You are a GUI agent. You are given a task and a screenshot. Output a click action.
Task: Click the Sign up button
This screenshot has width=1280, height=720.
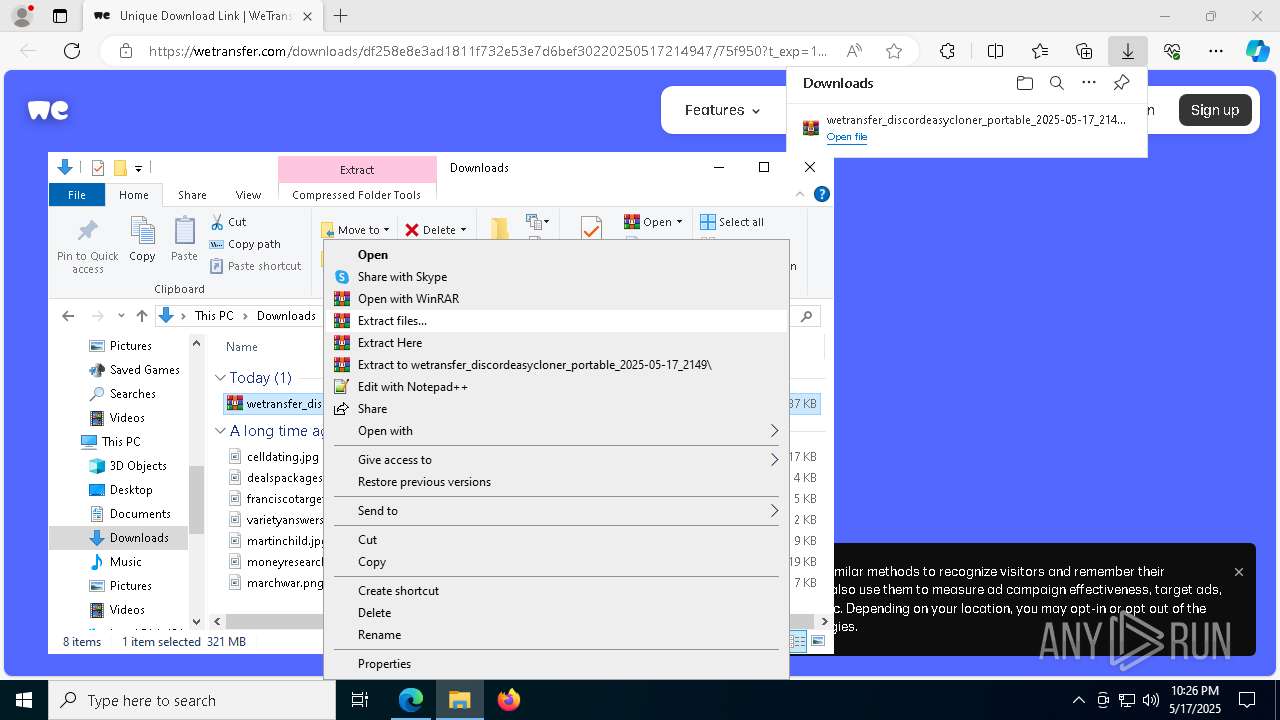coord(1215,110)
